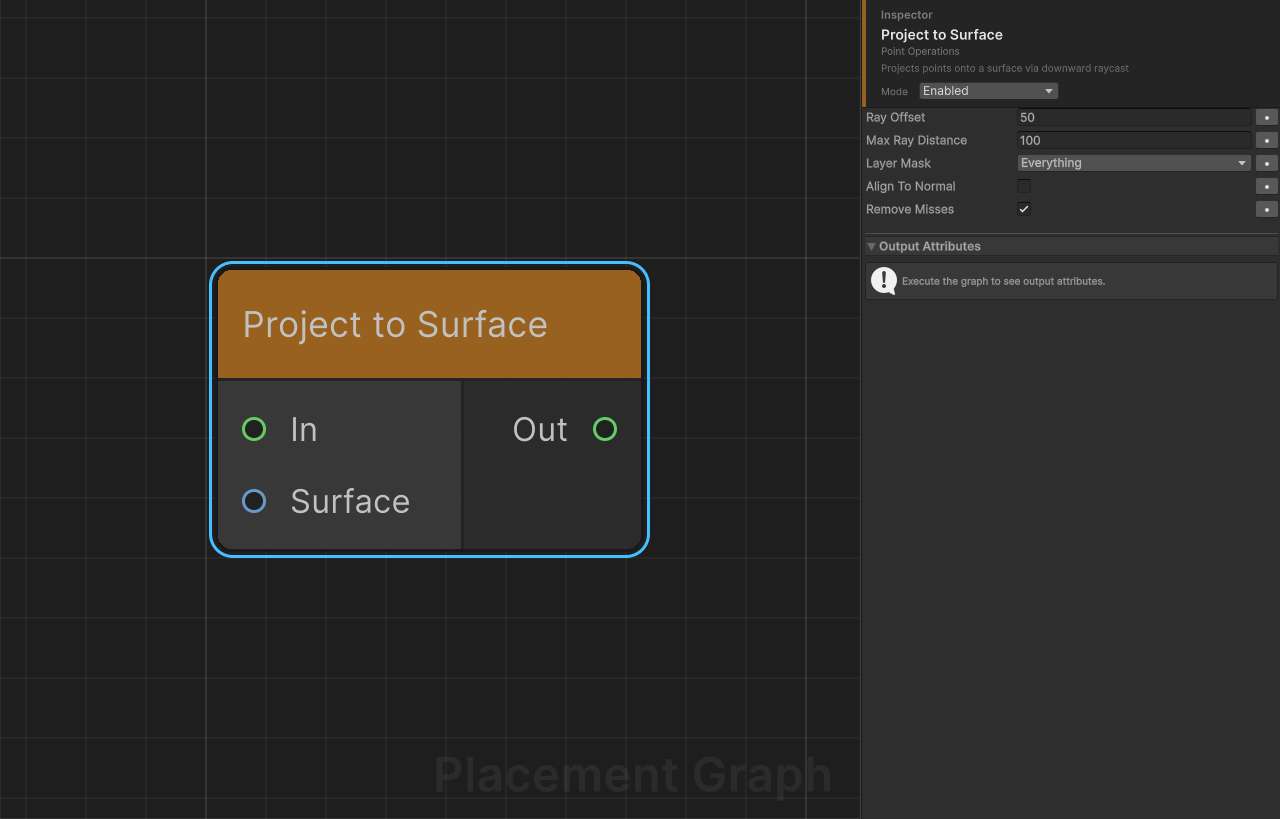Click the override dot button for Ray Offset
The width and height of the screenshot is (1280, 819).
[1267, 117]
